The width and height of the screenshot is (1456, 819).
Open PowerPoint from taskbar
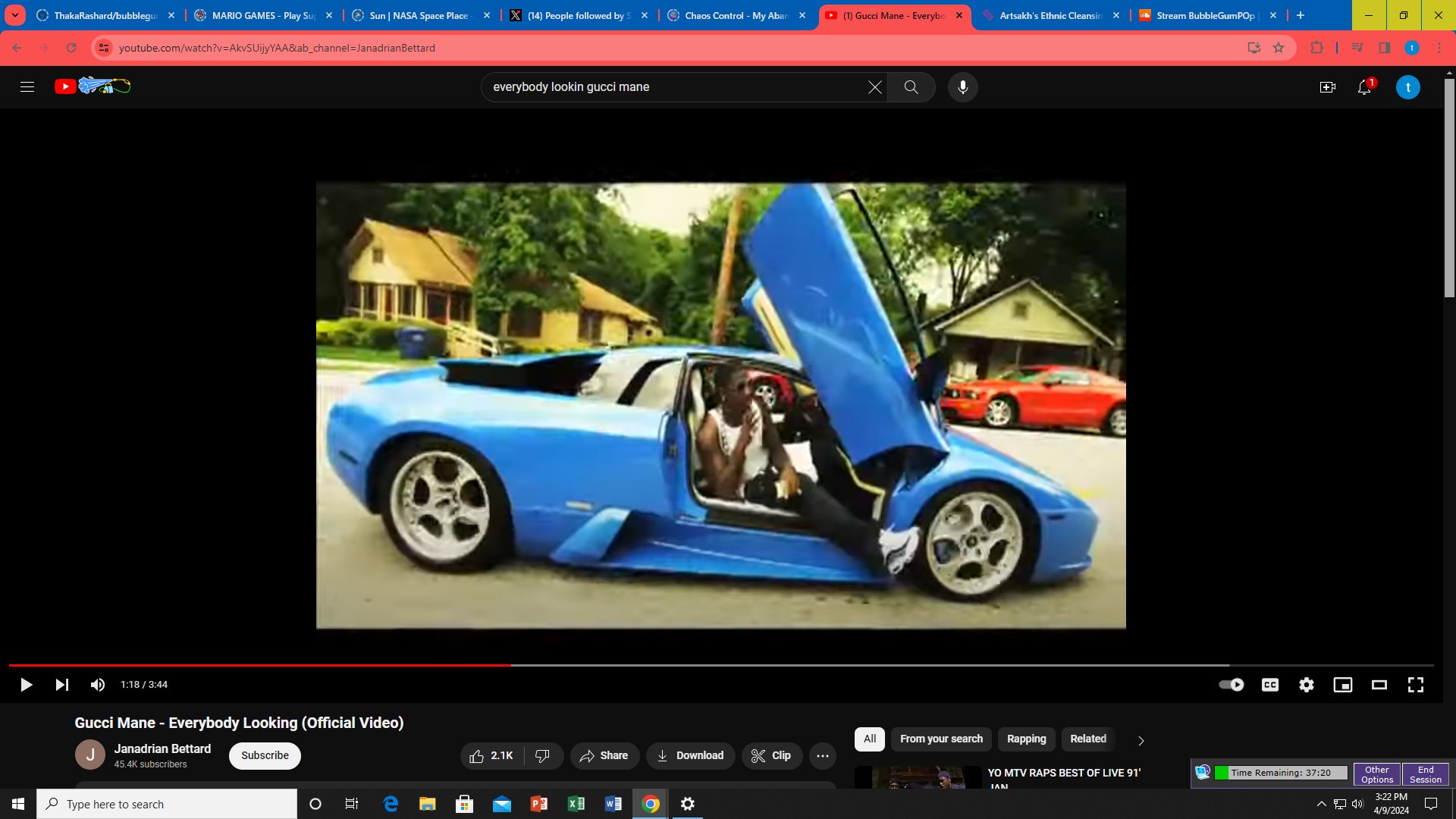539,804
